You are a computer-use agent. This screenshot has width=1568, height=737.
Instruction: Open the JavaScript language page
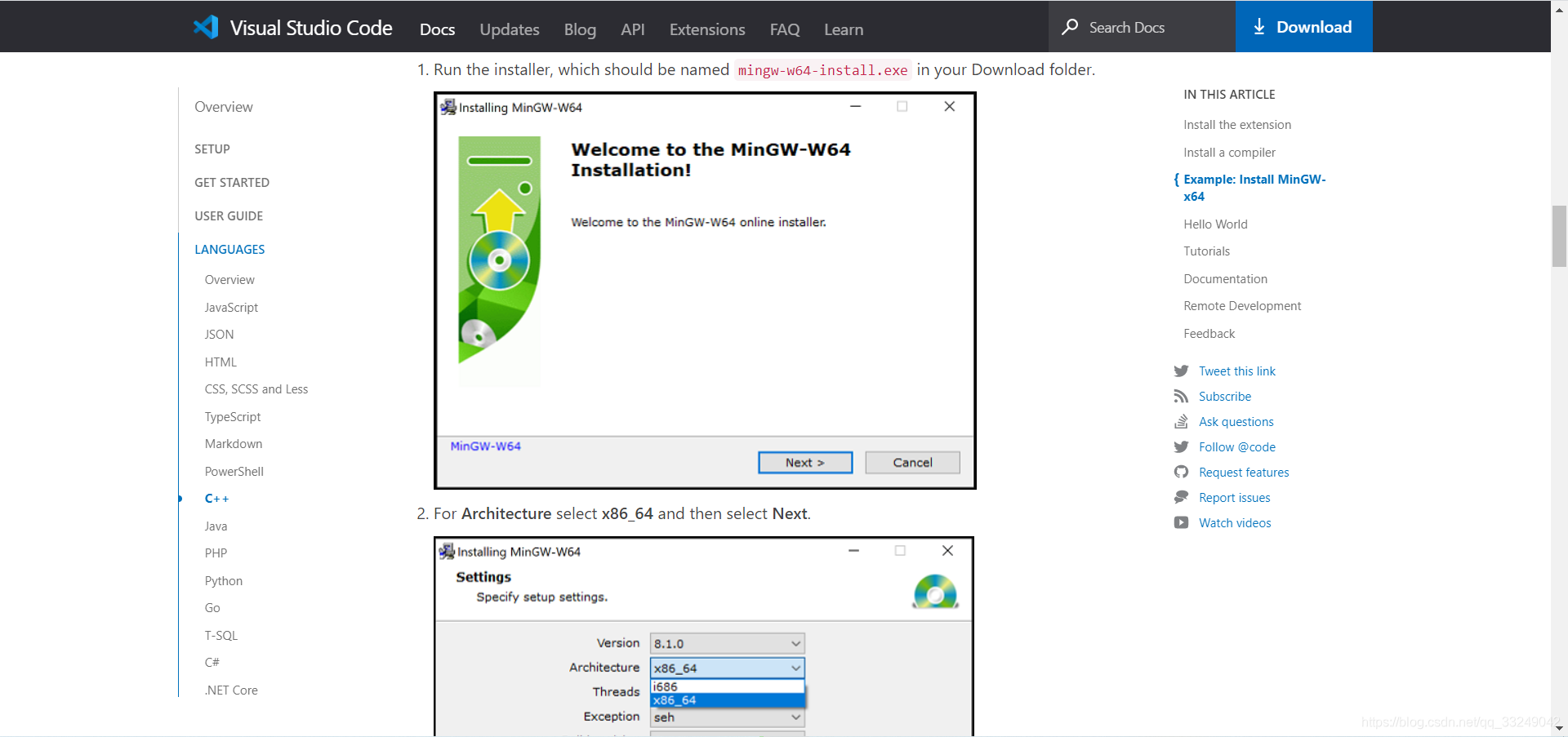[231, 308]
